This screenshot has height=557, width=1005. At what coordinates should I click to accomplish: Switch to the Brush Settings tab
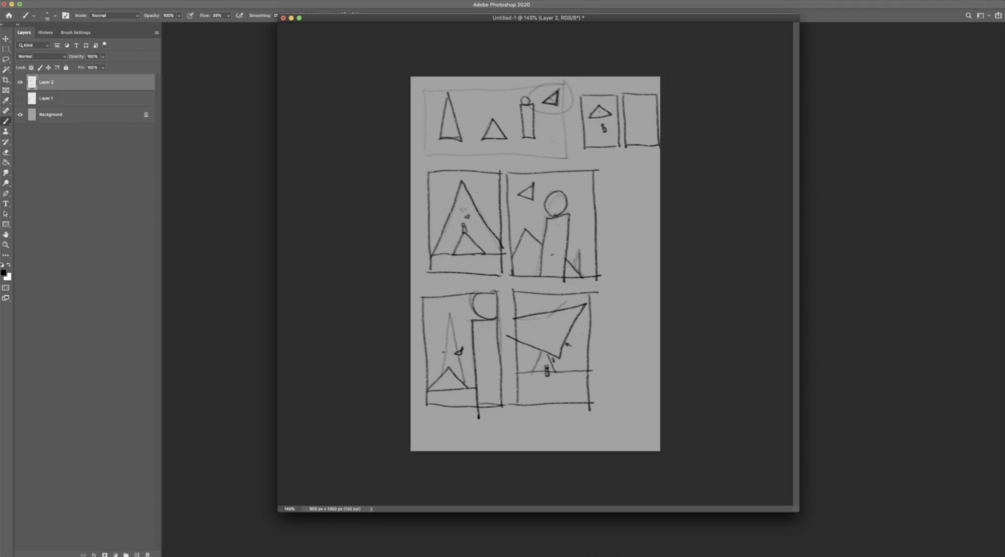tap(76, 33)
